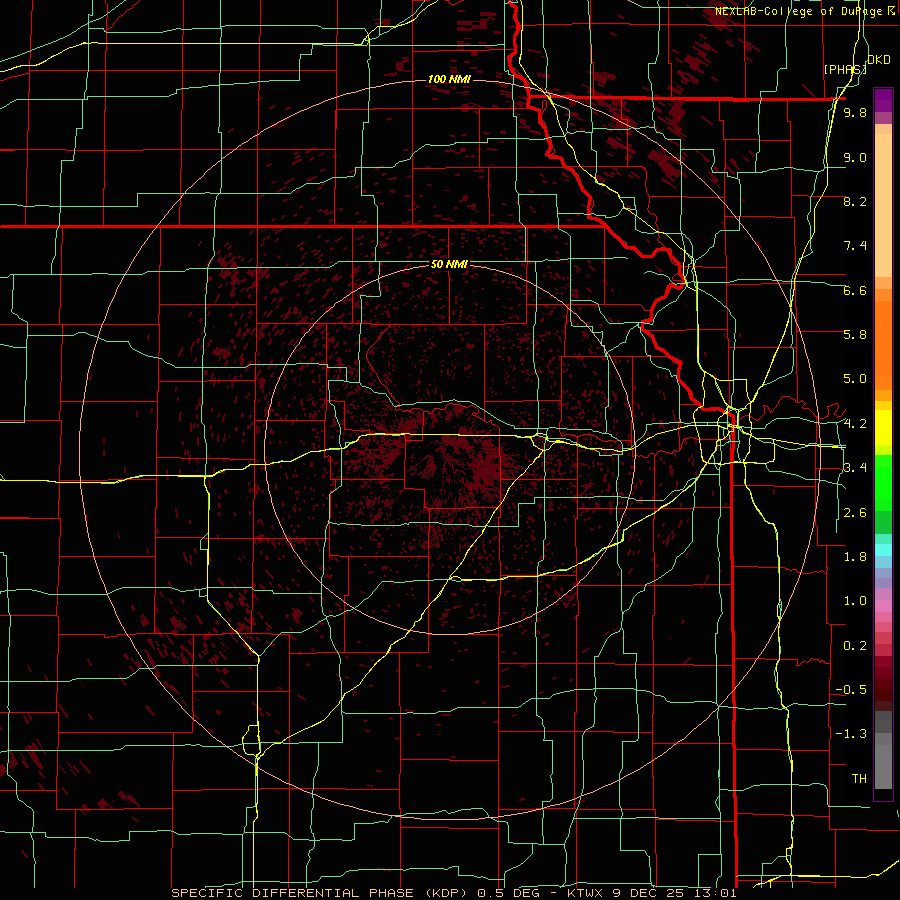The height and width of the screenshot is (900, 900).
Task: Click the "TH" threshold label on scale
Action: click(x=859, y=779)
